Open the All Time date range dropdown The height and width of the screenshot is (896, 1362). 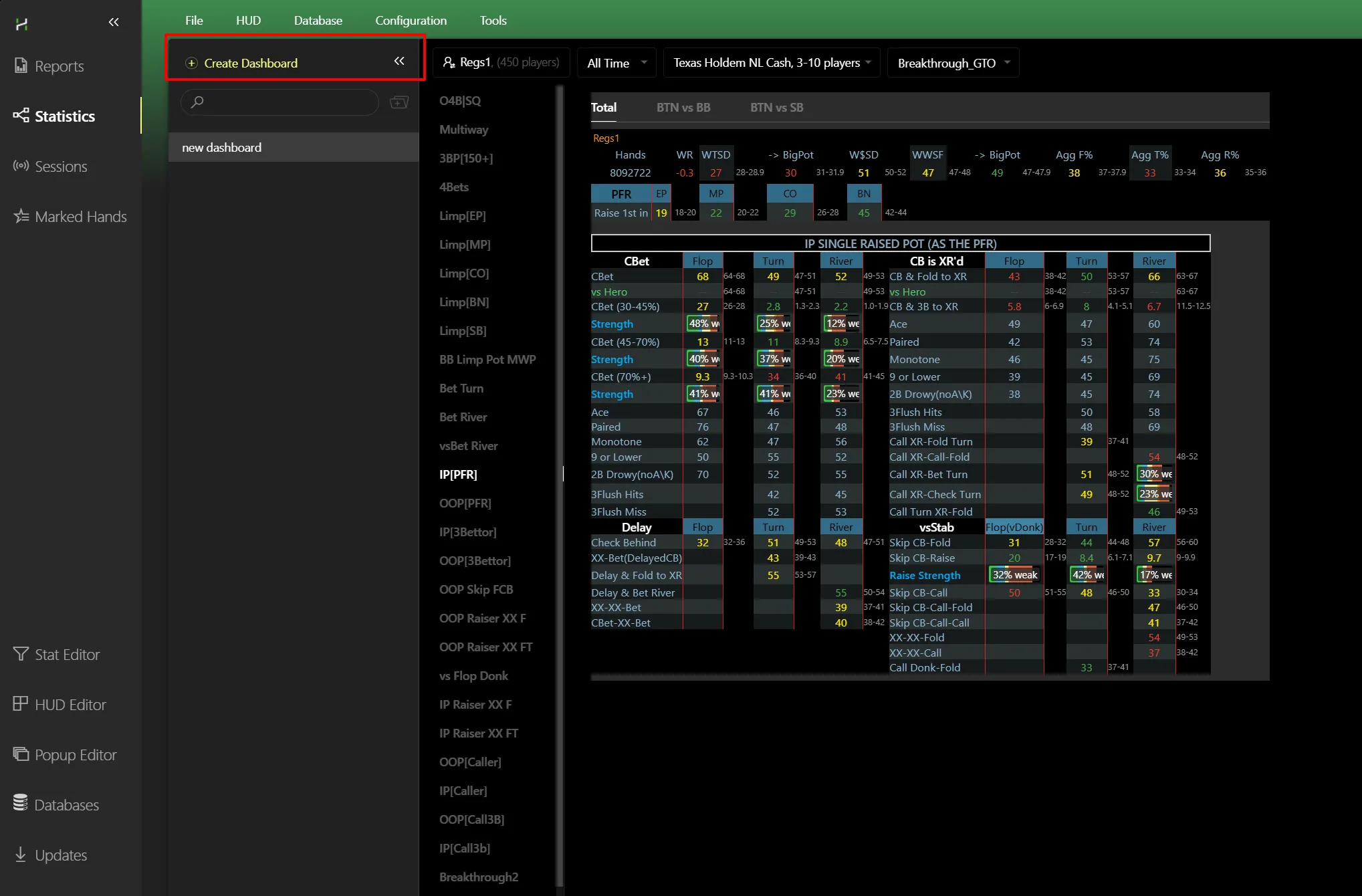pyautogui.click(x=616, y=63)
